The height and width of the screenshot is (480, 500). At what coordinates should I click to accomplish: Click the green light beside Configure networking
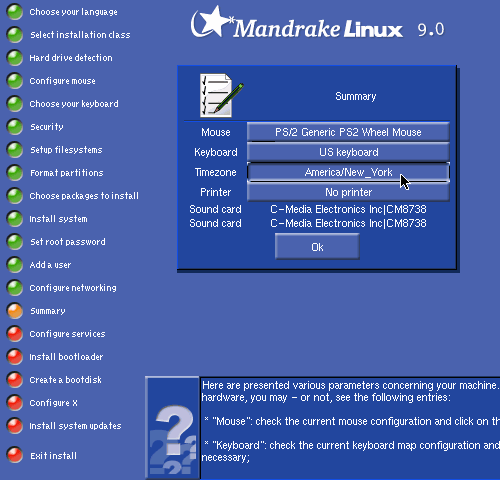pos(15,288)
